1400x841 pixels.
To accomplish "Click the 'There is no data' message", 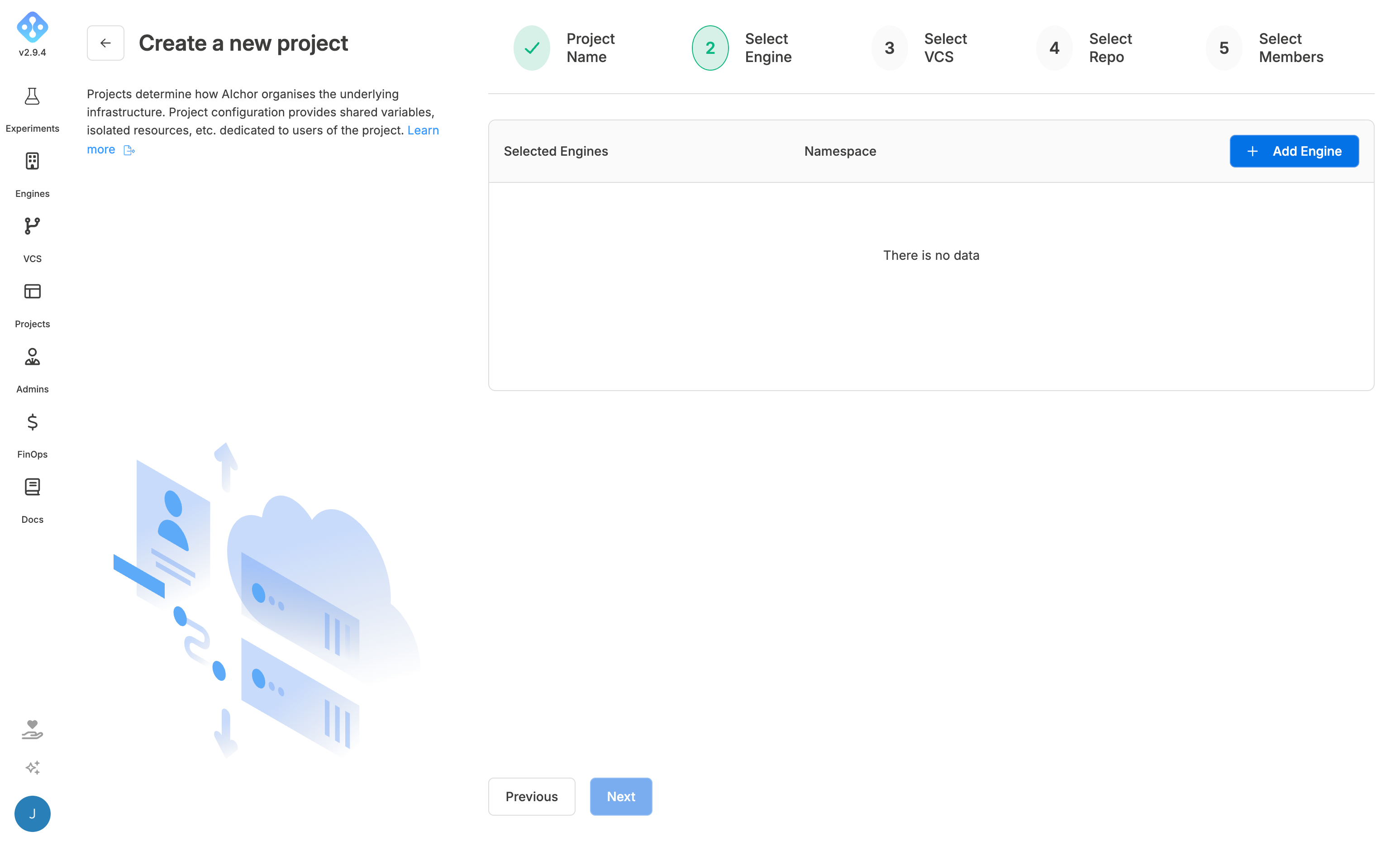I will coord(931,255).
